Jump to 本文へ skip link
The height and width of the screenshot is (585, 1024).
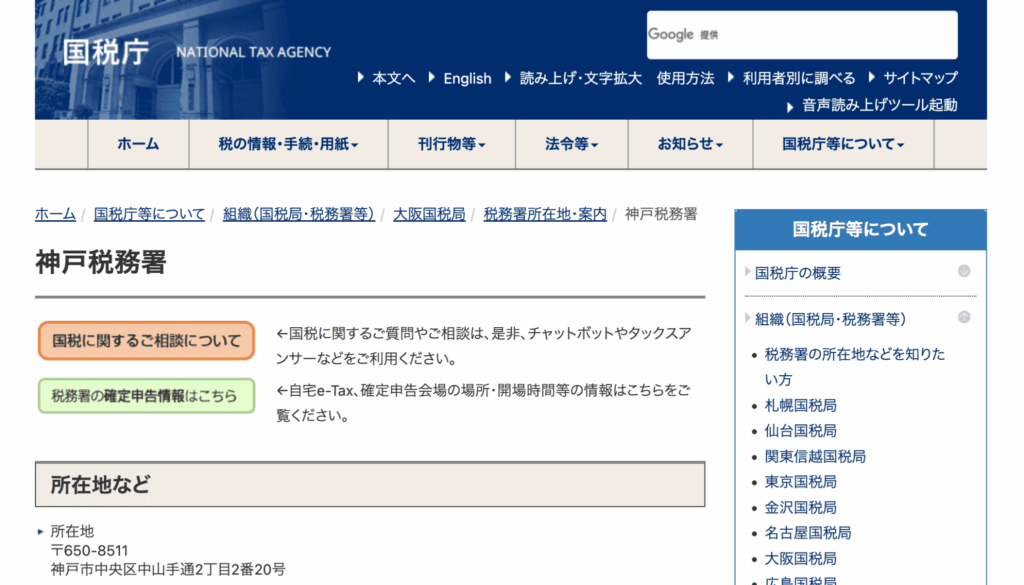[x=393, y=78]
